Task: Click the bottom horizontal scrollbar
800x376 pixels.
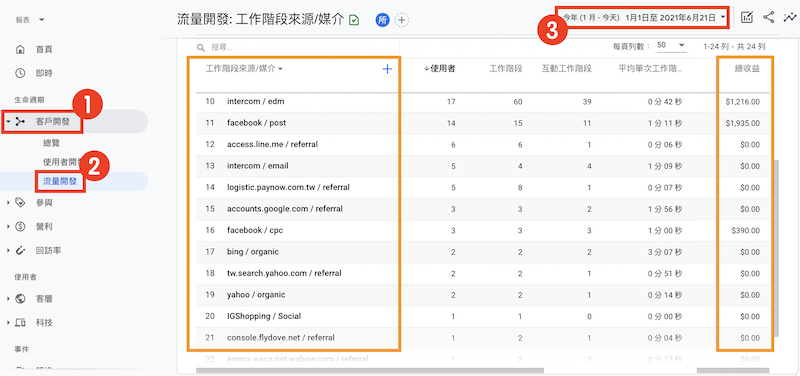Action: (x=370, y=370)
